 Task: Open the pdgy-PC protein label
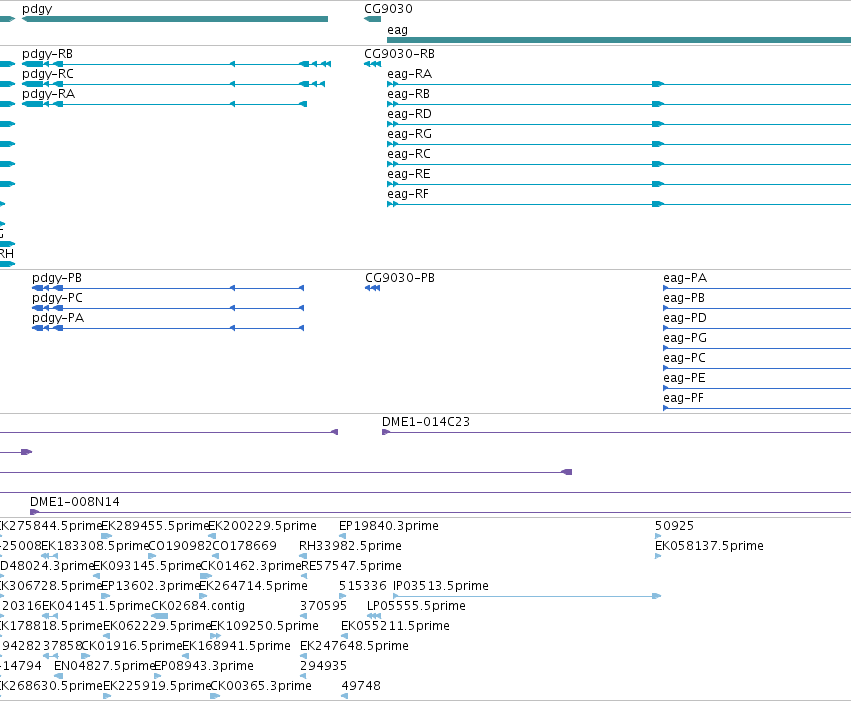pos(58,298)
